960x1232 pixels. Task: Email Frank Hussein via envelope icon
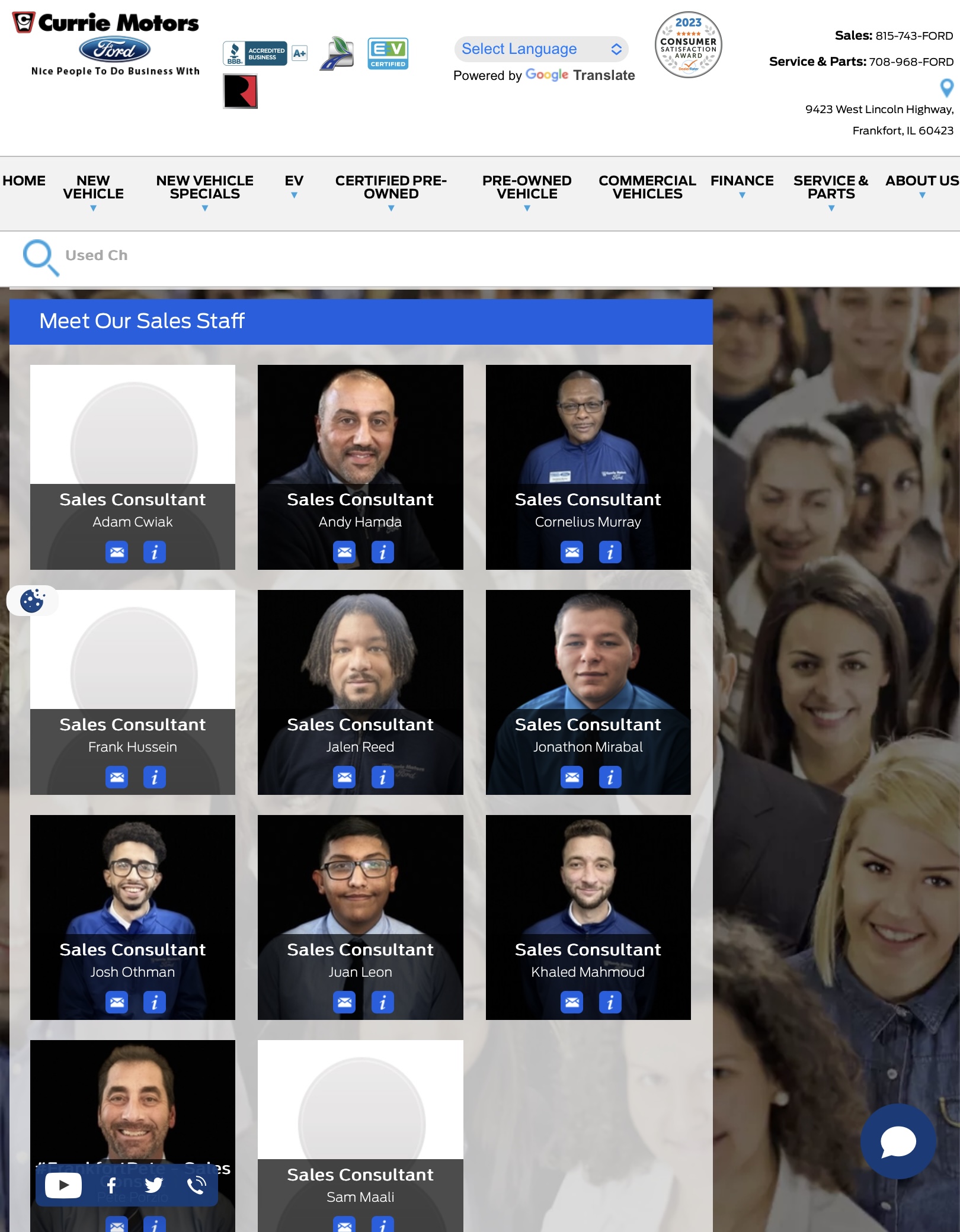tap(117, 777)
